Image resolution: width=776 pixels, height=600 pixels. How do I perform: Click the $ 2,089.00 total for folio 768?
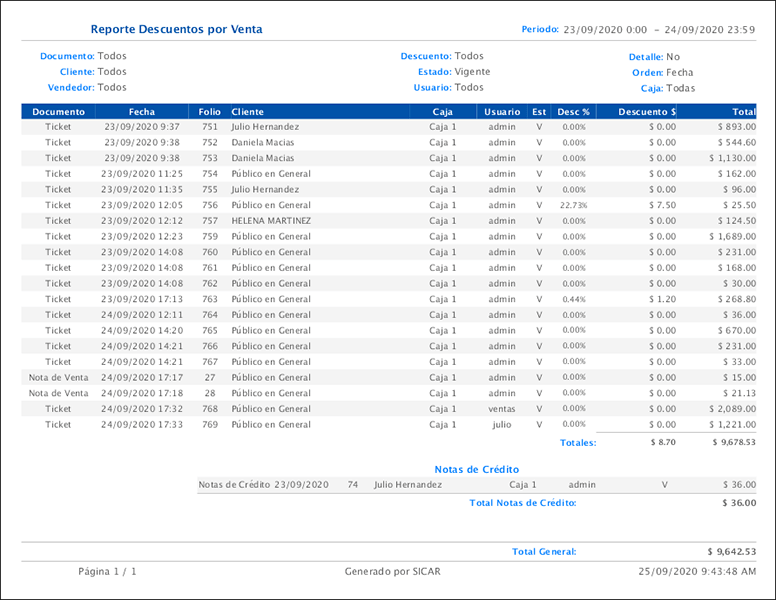pos(732,409)
